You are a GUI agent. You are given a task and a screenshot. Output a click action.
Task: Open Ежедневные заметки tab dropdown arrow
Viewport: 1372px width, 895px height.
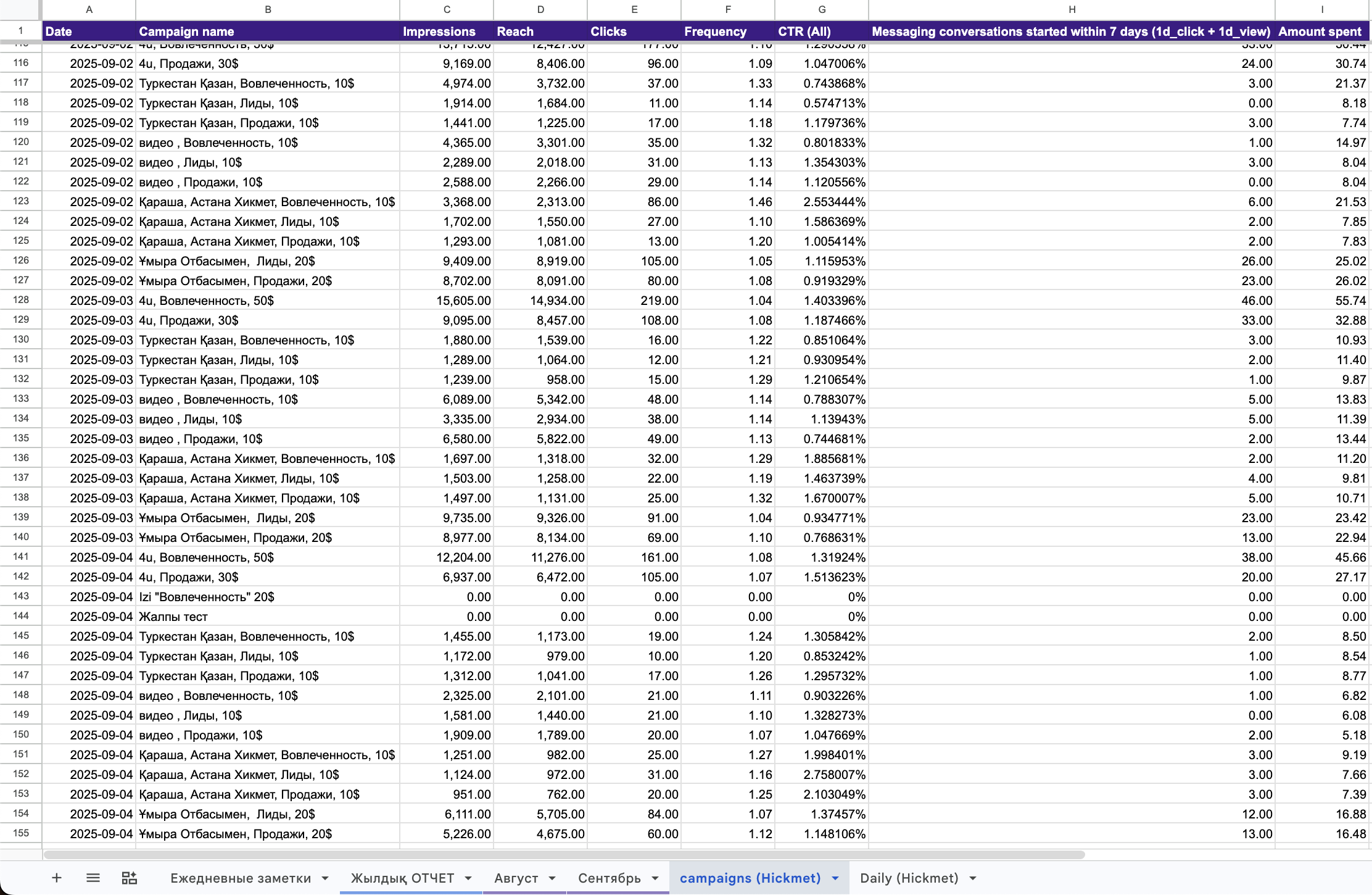click(x=325, y=878)
